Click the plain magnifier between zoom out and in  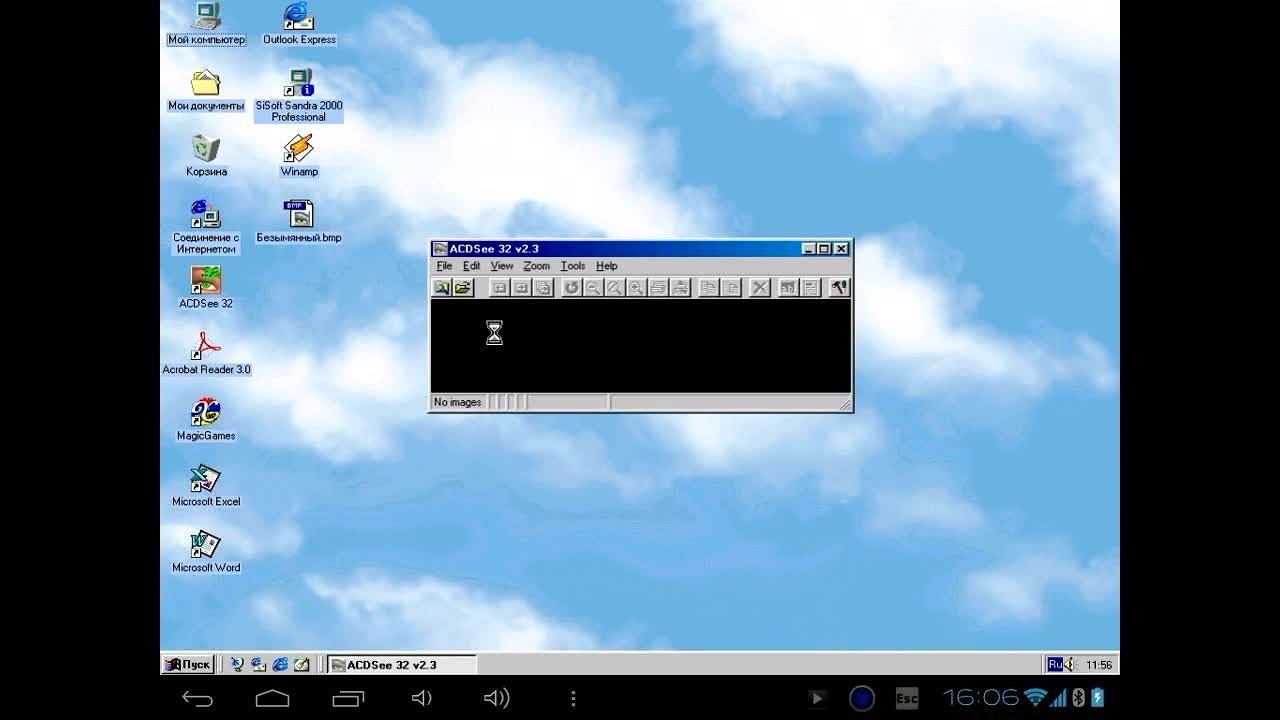point(614,288)
